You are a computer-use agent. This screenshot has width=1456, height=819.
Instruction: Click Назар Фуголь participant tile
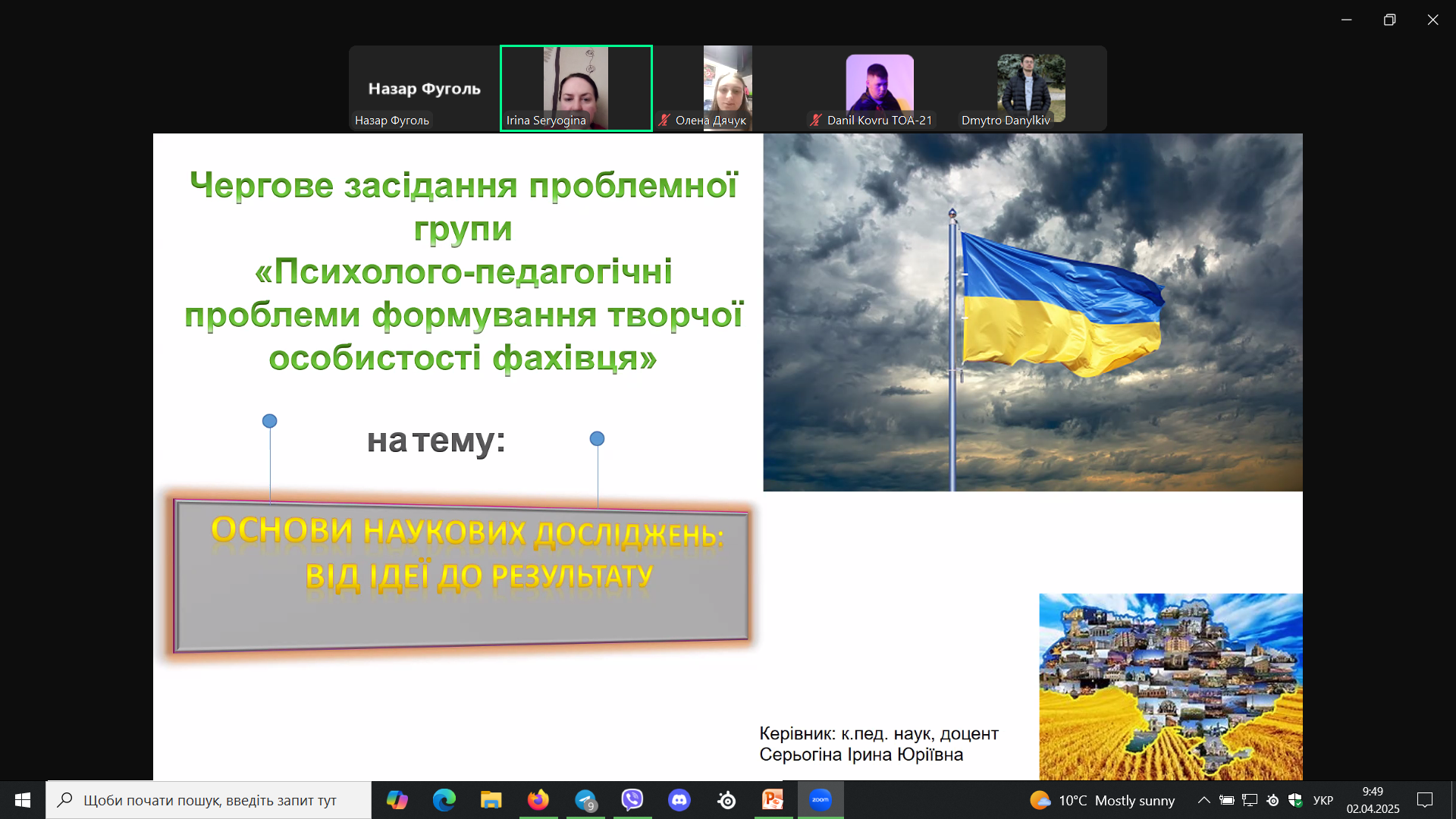[424, 87]
